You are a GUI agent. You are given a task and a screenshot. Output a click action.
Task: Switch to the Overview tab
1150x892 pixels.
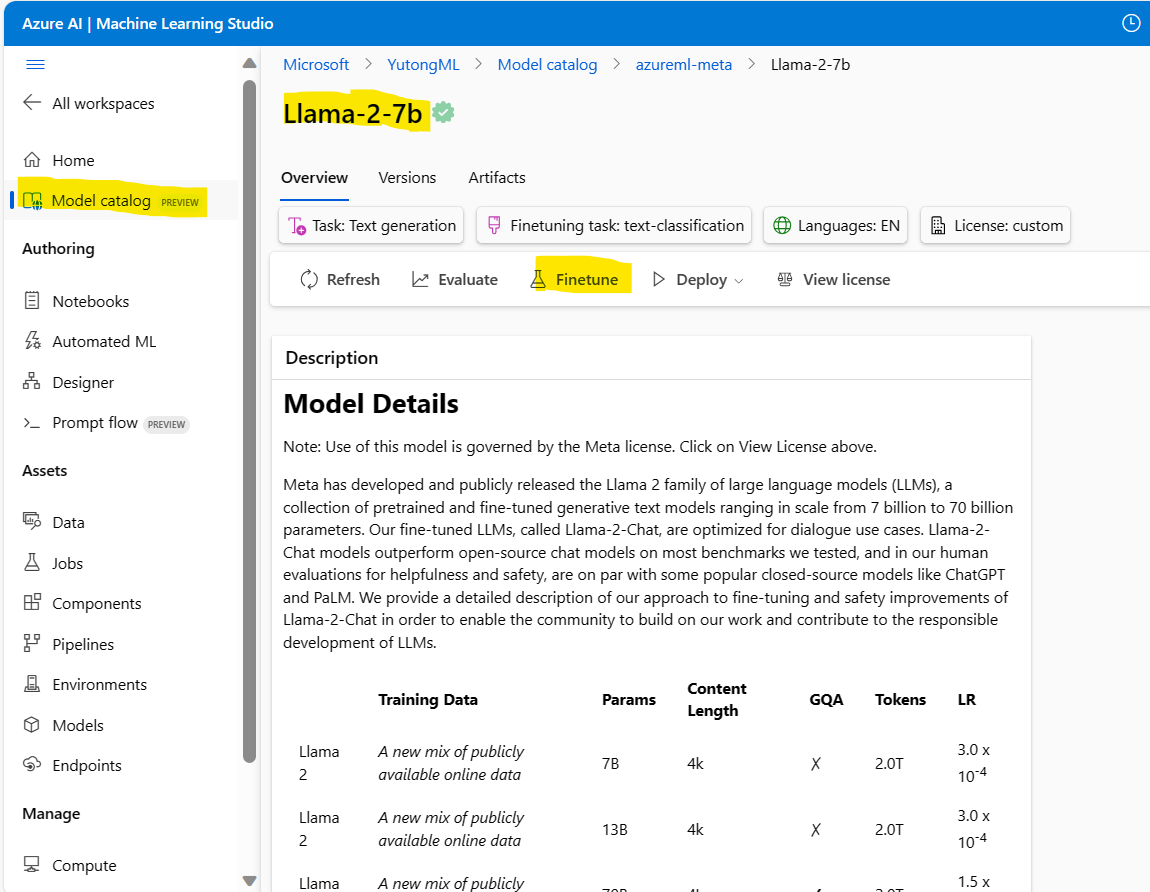[315, 178]
